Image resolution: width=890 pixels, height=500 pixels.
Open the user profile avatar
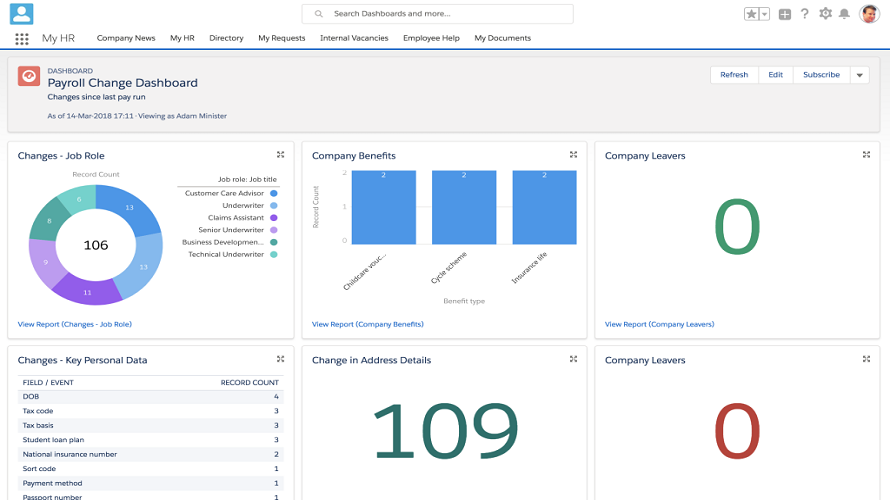[x=868, y=14]
